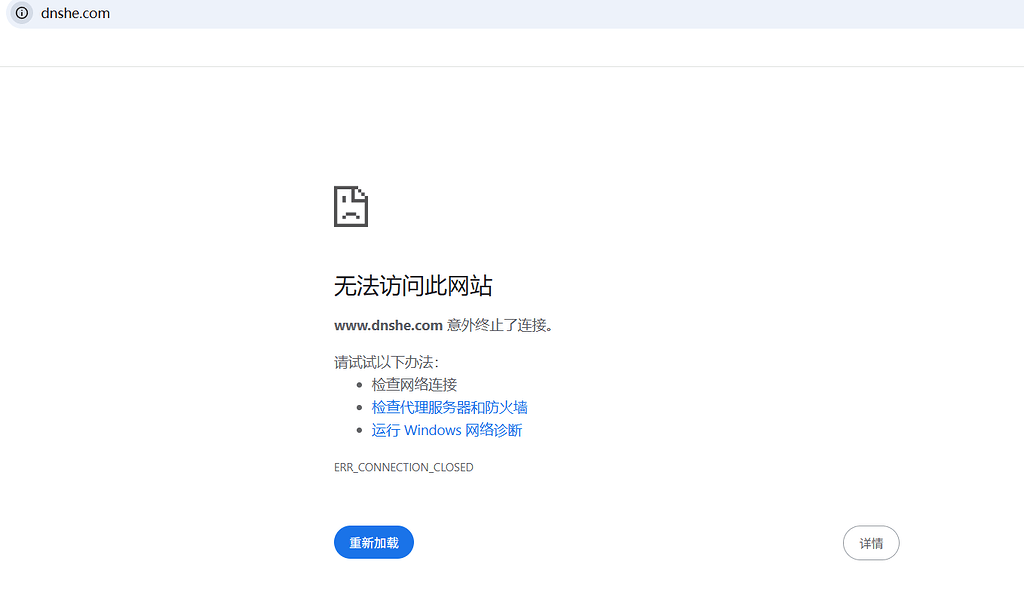This screenshot has height=603, width=1024.
Task: Click the dnshe.com URL in address bar
Action: [x=75, y=13]
